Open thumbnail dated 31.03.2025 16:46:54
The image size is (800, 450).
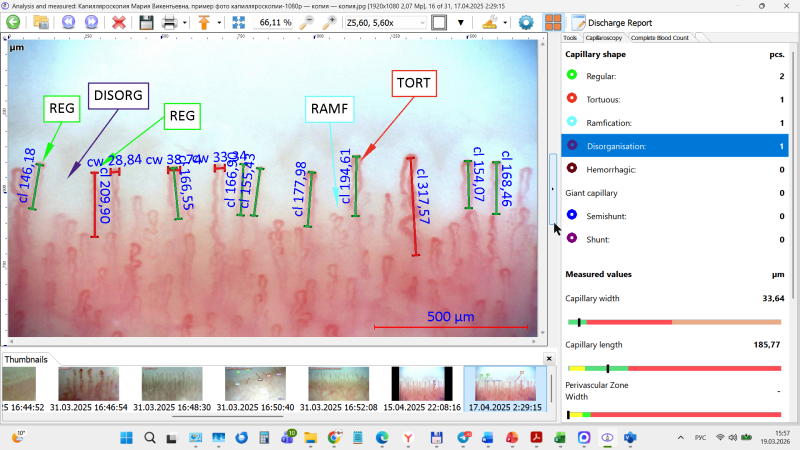coord(89,389)
